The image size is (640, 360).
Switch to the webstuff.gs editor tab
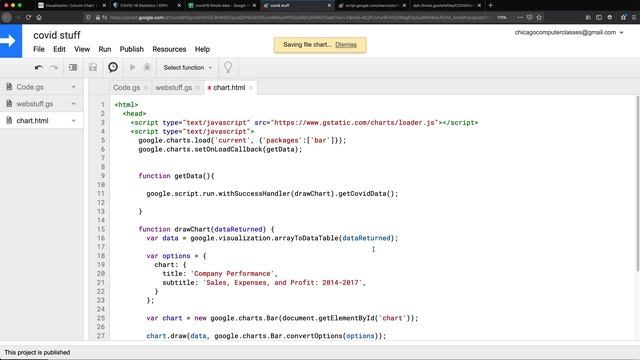click(173, 87)
